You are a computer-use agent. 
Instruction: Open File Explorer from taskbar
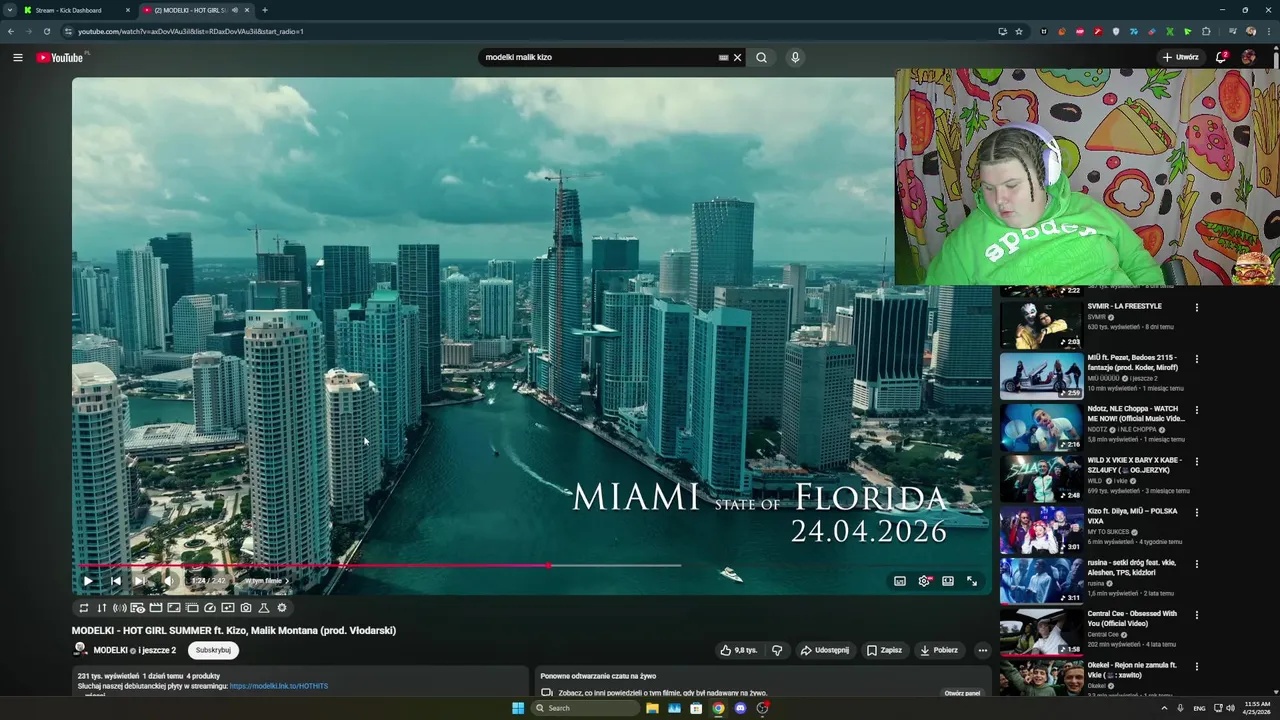pyautogui.click(x=652, y=708)
